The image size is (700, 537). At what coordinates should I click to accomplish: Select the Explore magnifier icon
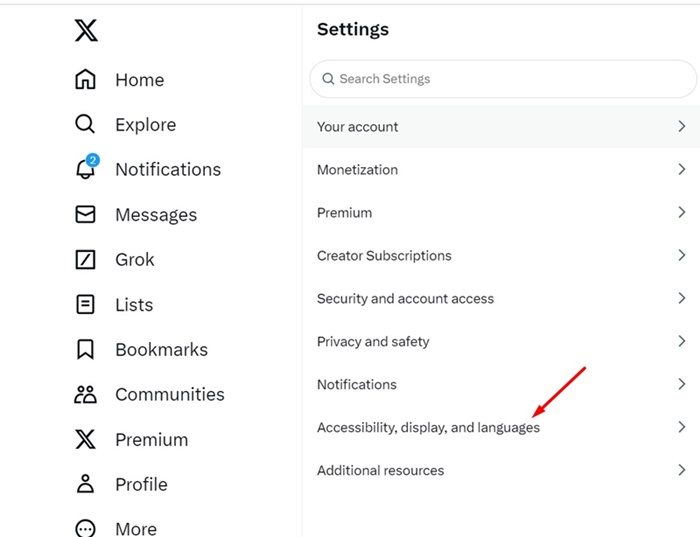85,124
